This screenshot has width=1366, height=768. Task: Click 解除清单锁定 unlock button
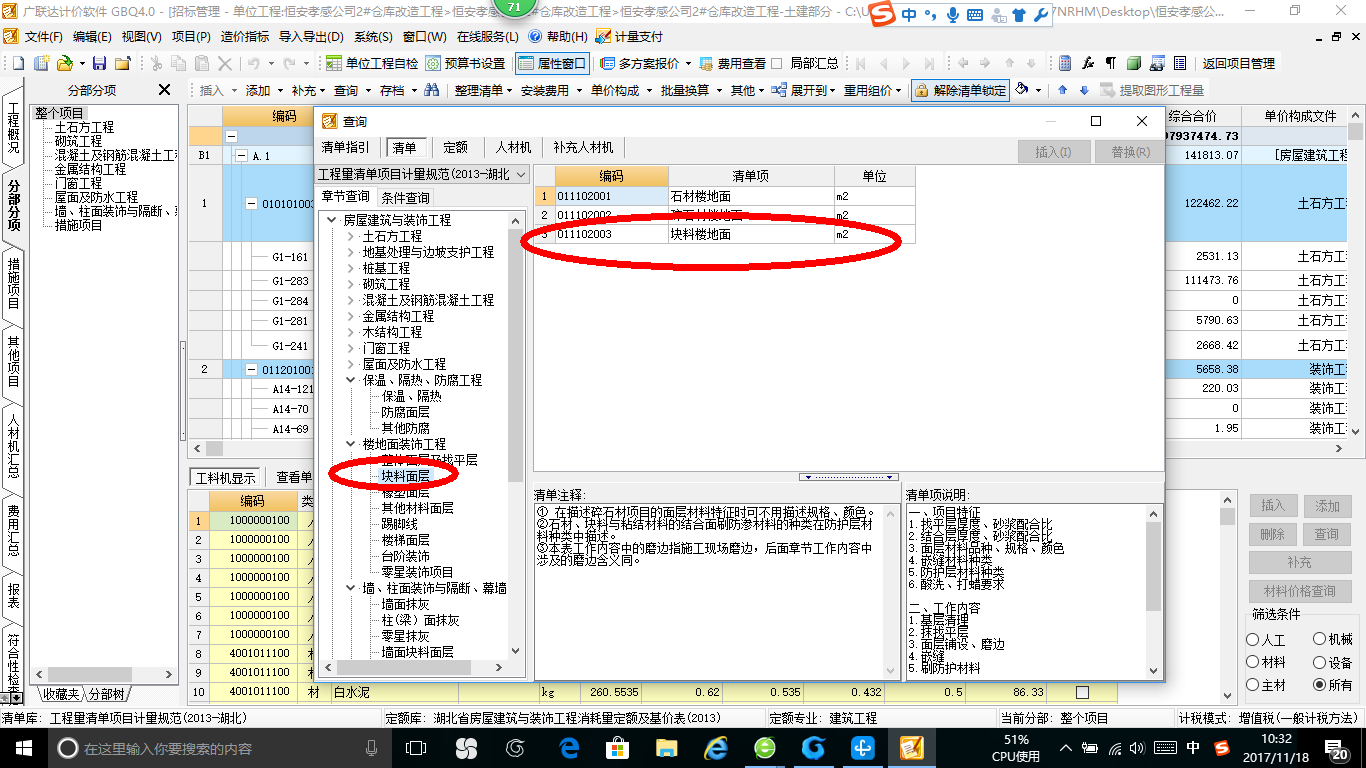coord(960,90)
